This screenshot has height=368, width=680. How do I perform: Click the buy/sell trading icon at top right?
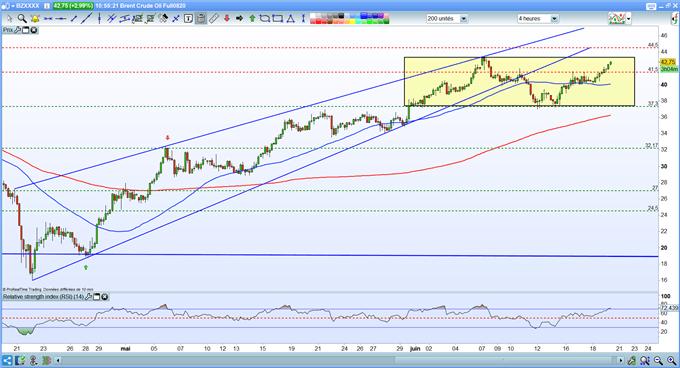pyautogui.click(x=675, y=18)
